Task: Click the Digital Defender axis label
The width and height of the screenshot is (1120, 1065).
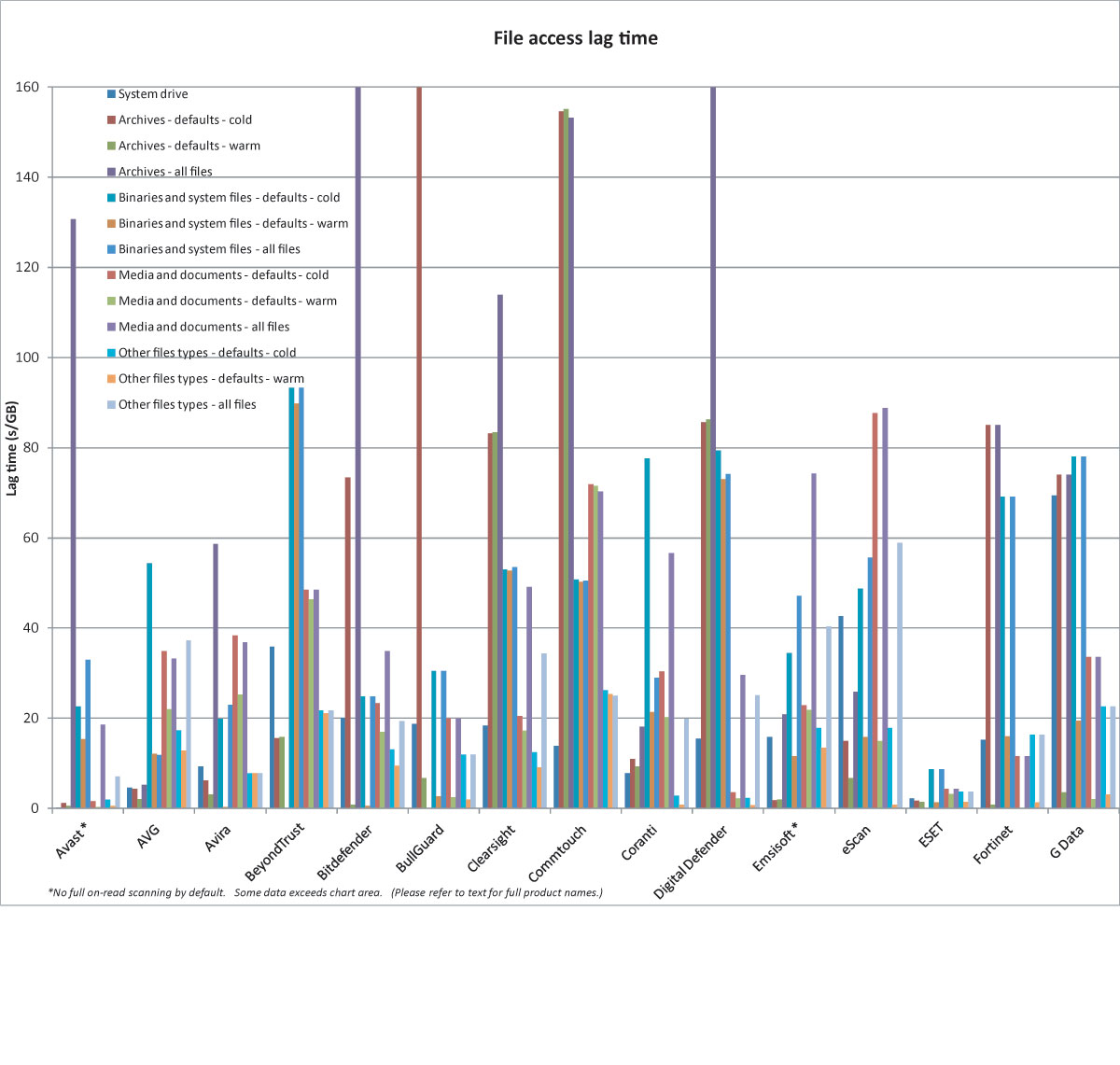Action: tap(691, 861)
